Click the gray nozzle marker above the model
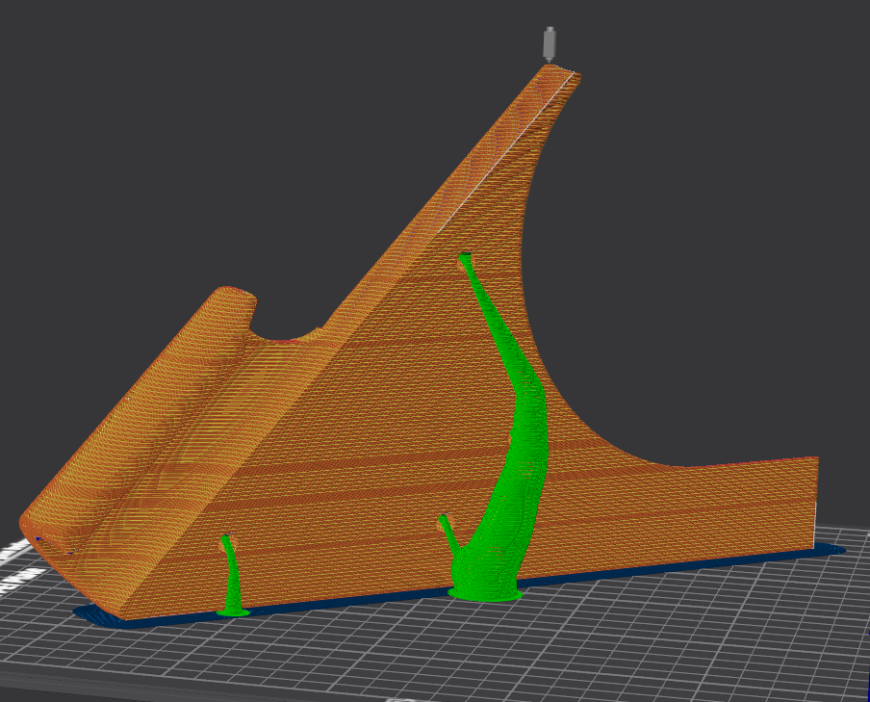This screenshot has width=870, height=702. tap(549, 44)
